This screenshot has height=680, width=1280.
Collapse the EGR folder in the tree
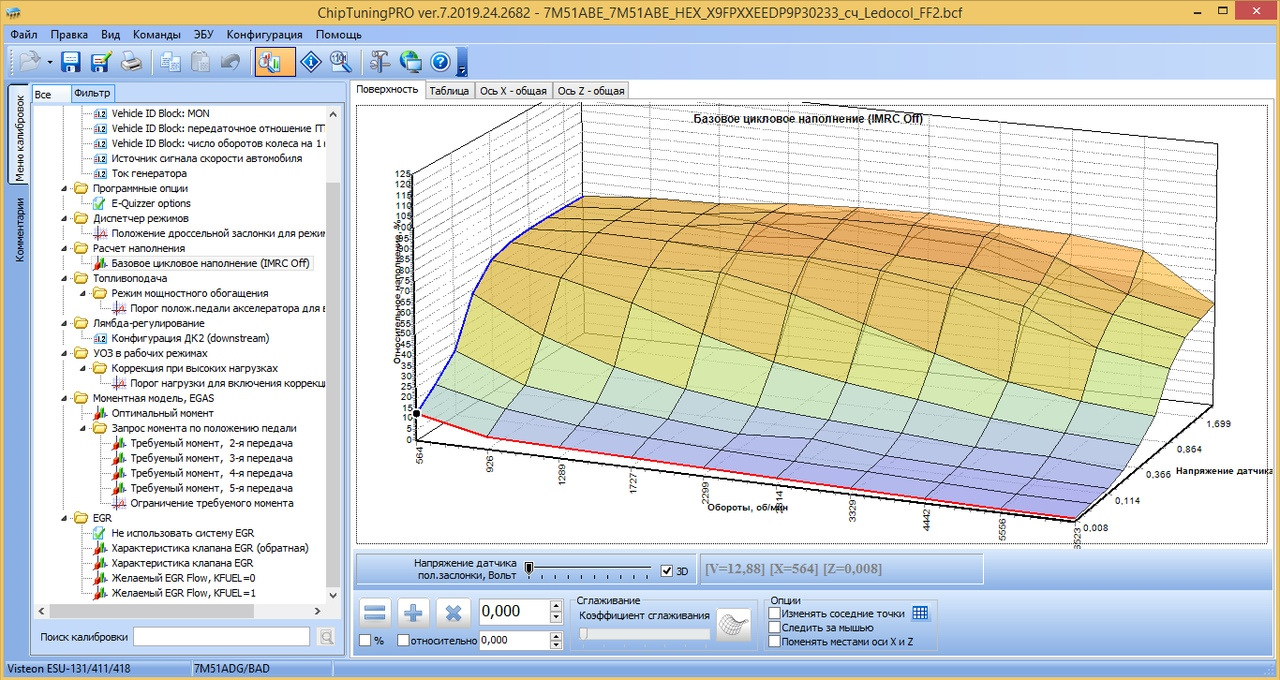[x=66, y=518]
